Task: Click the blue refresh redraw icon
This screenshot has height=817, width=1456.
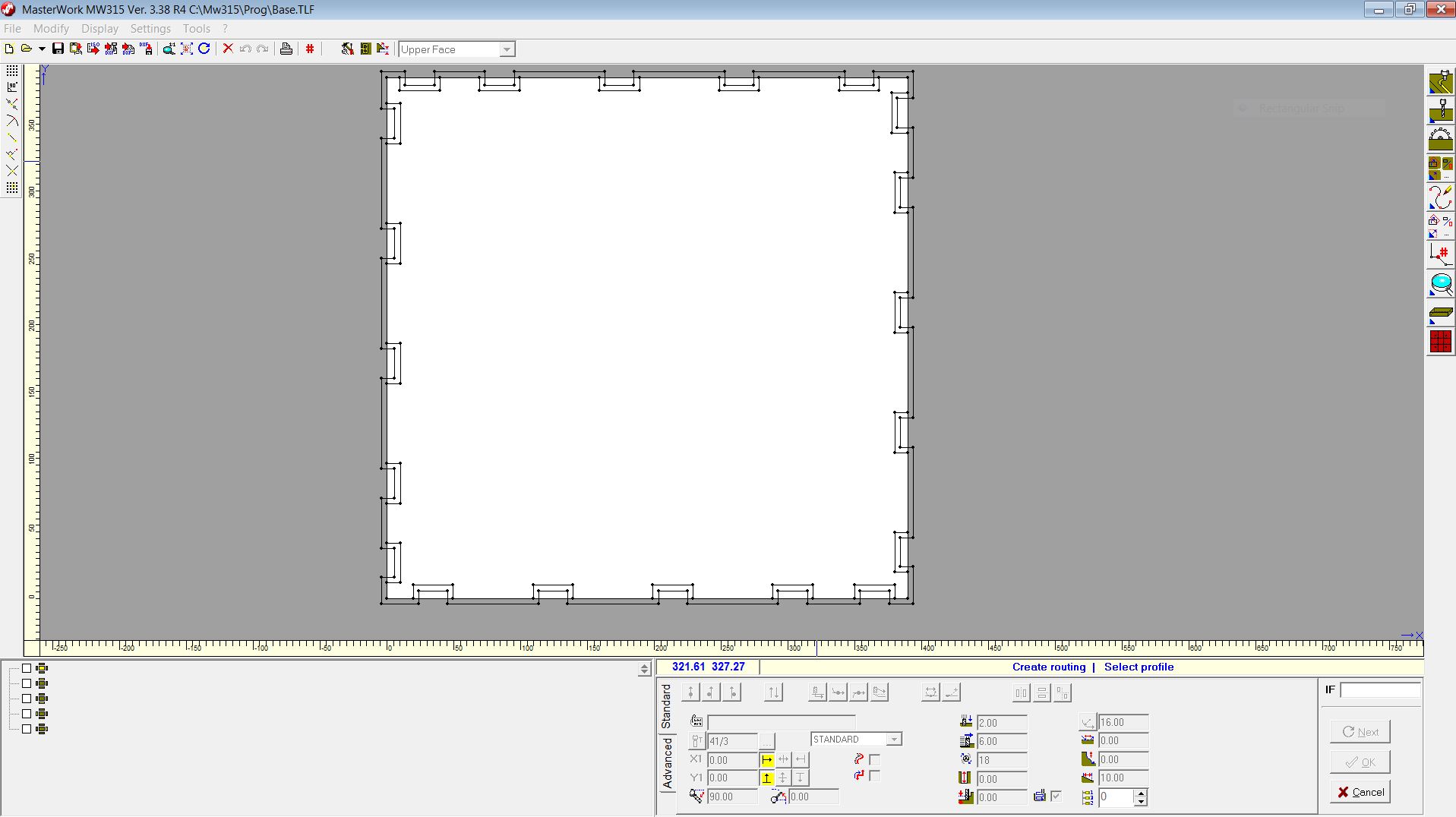Action: [x=204, y=49]
